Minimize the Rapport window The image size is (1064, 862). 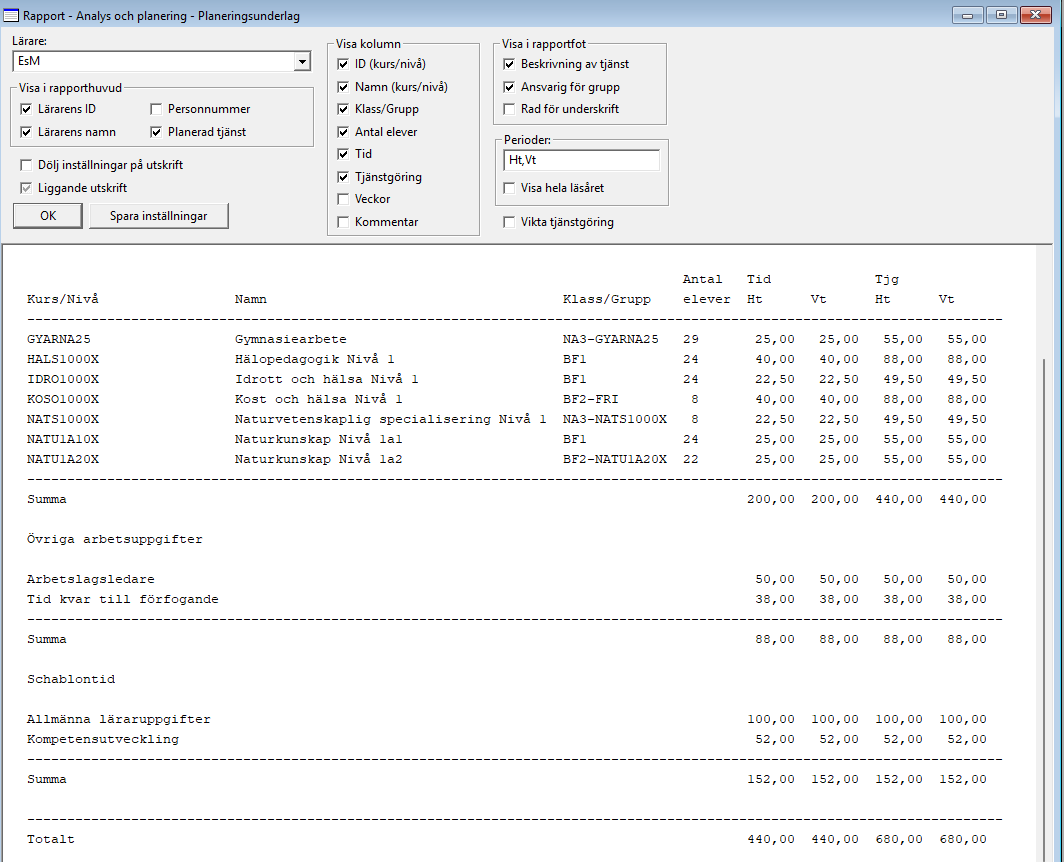967,14
